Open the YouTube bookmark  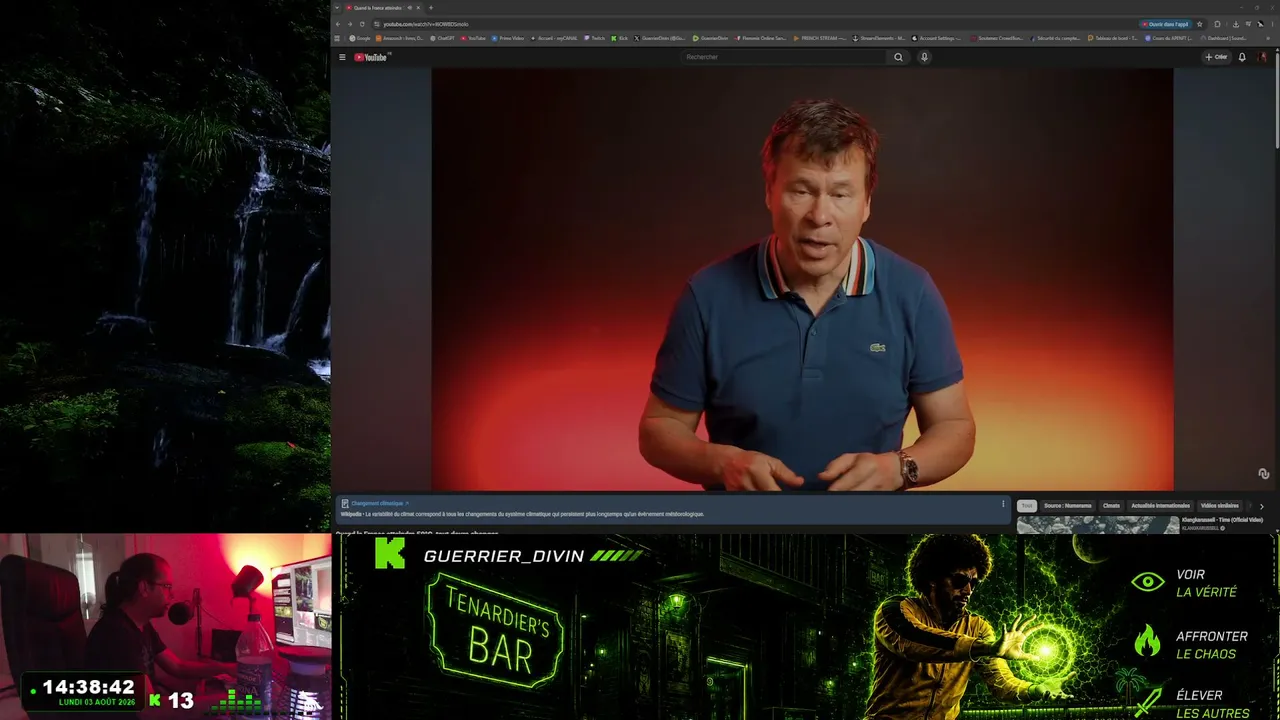pos(473,38)
